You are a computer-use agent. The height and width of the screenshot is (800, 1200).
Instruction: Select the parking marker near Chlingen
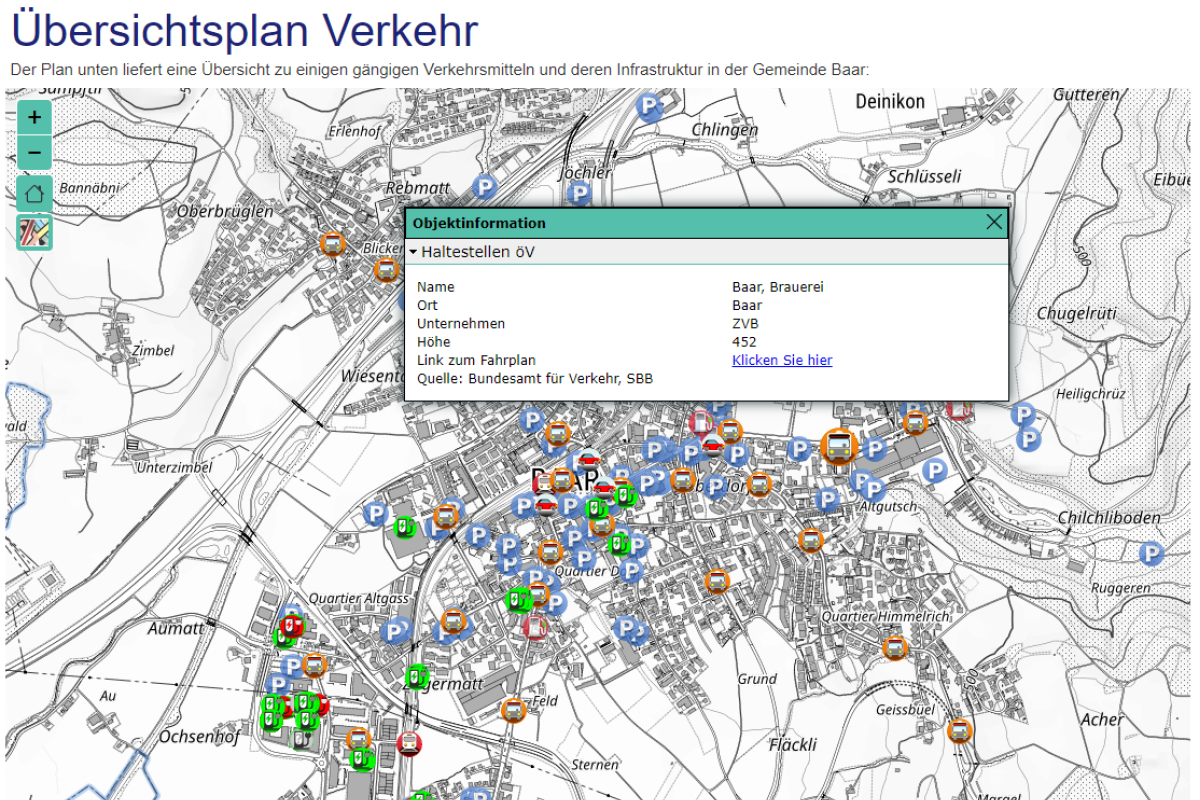[651, 106]
